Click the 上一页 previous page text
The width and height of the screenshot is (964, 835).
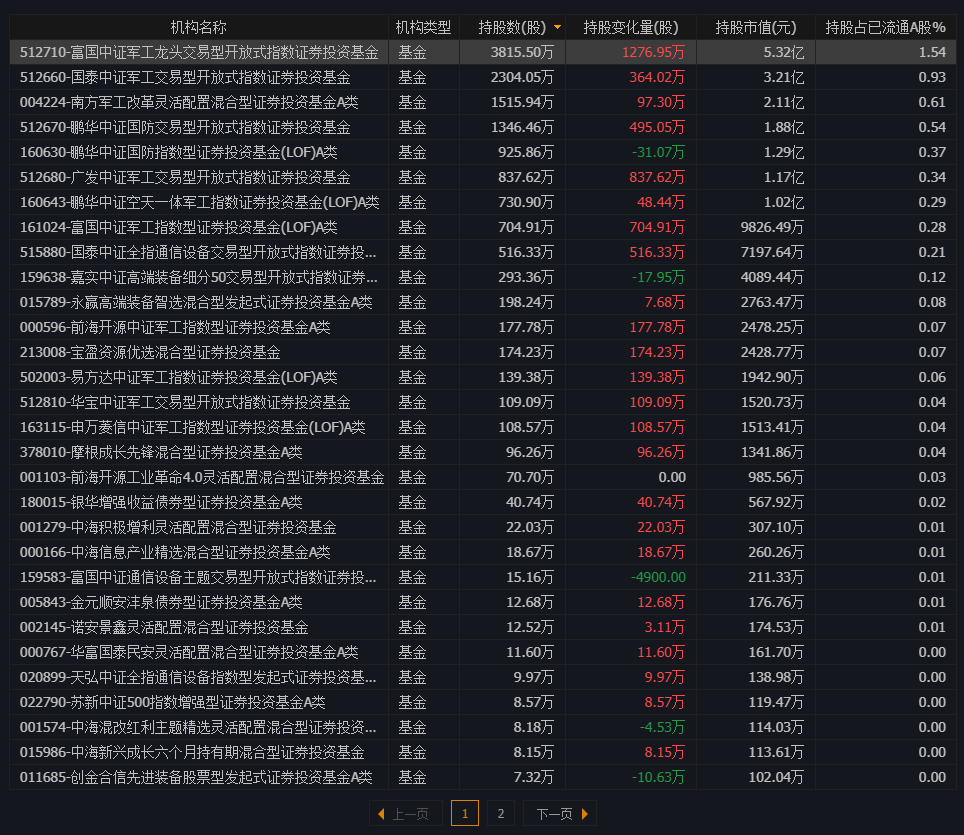[410, 814]
